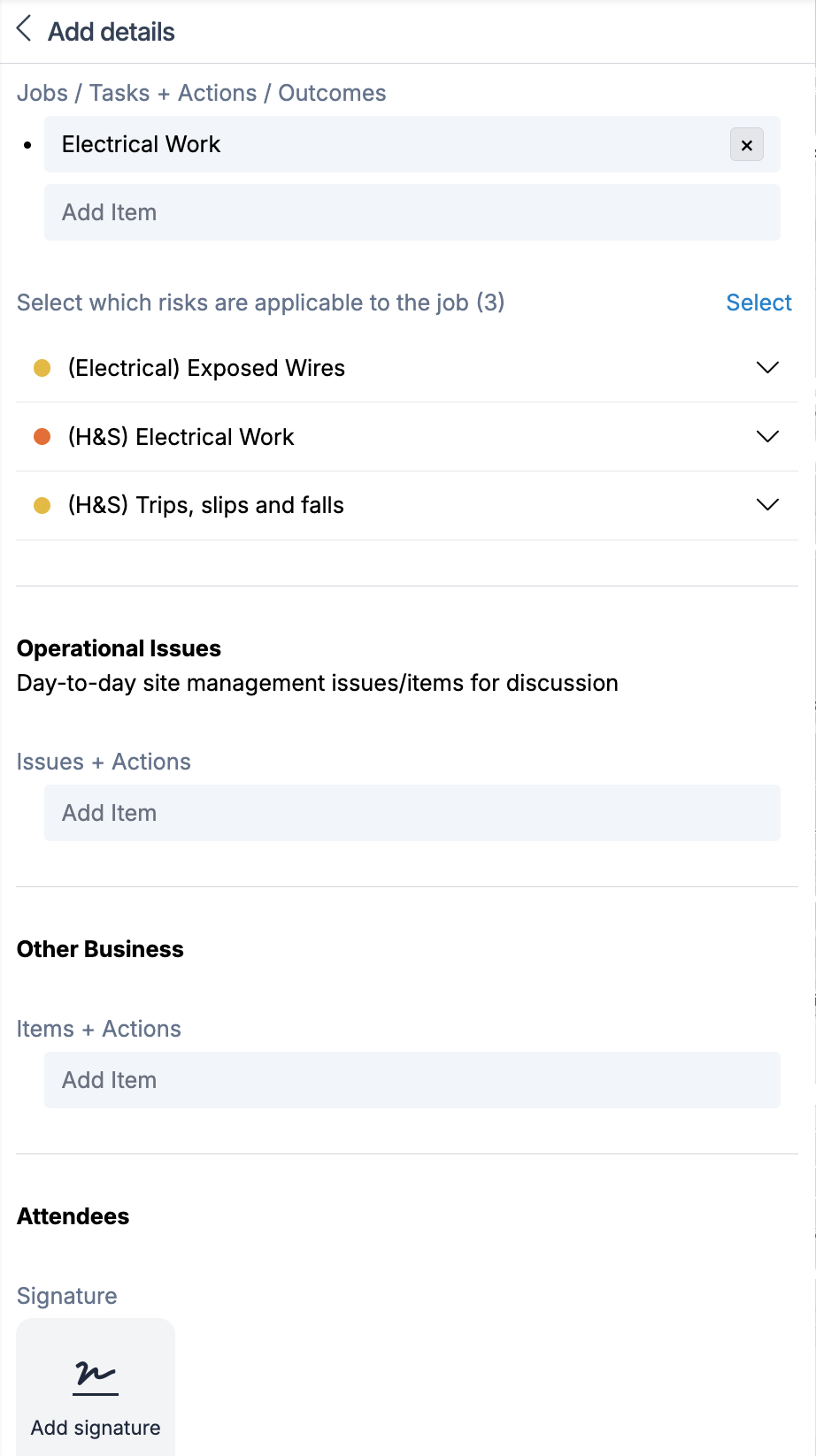Expand the H&S Electrical Work chevron

coord(767,437)
